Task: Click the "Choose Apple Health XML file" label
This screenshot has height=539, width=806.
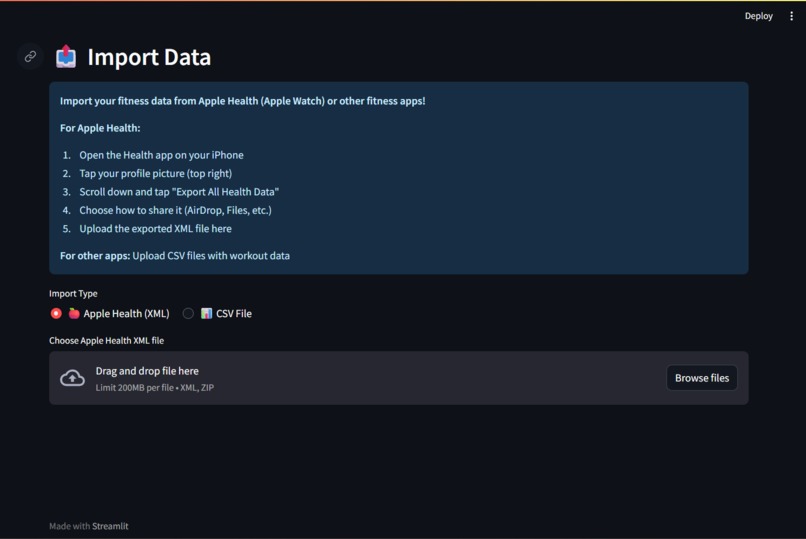Action: click(106, 340)
